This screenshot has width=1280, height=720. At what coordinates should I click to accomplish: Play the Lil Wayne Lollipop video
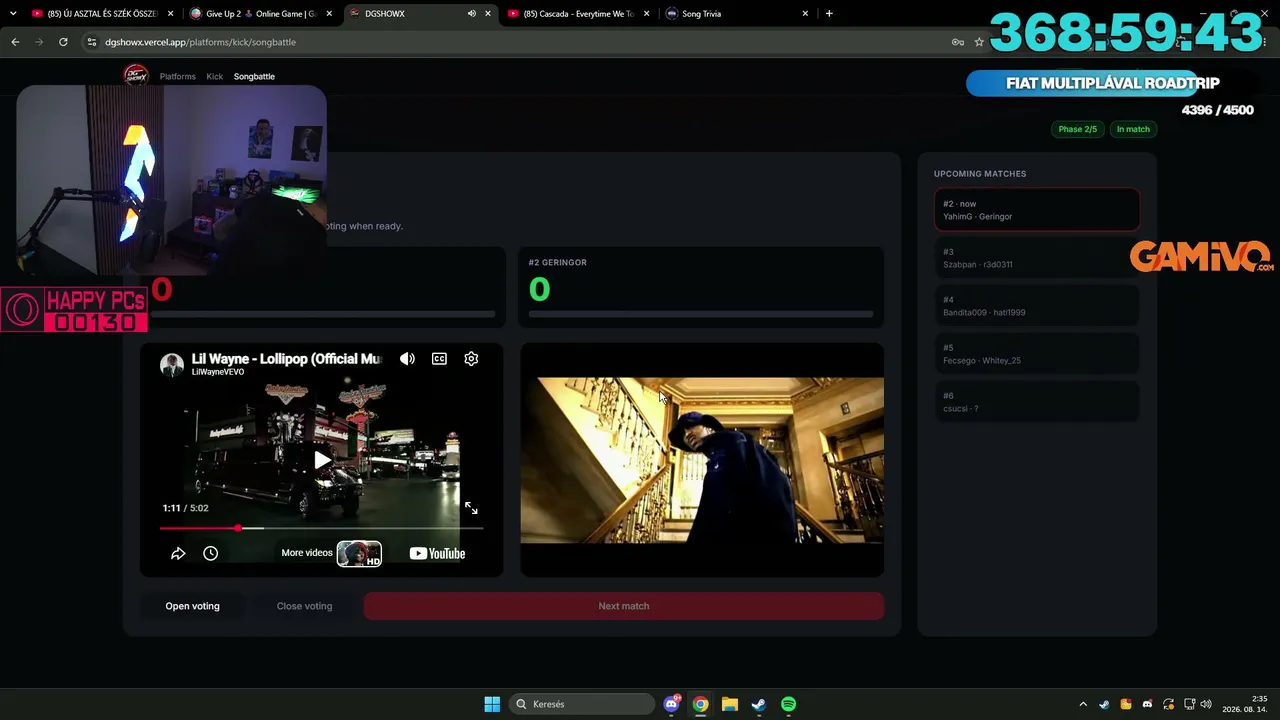click(322, 460)
